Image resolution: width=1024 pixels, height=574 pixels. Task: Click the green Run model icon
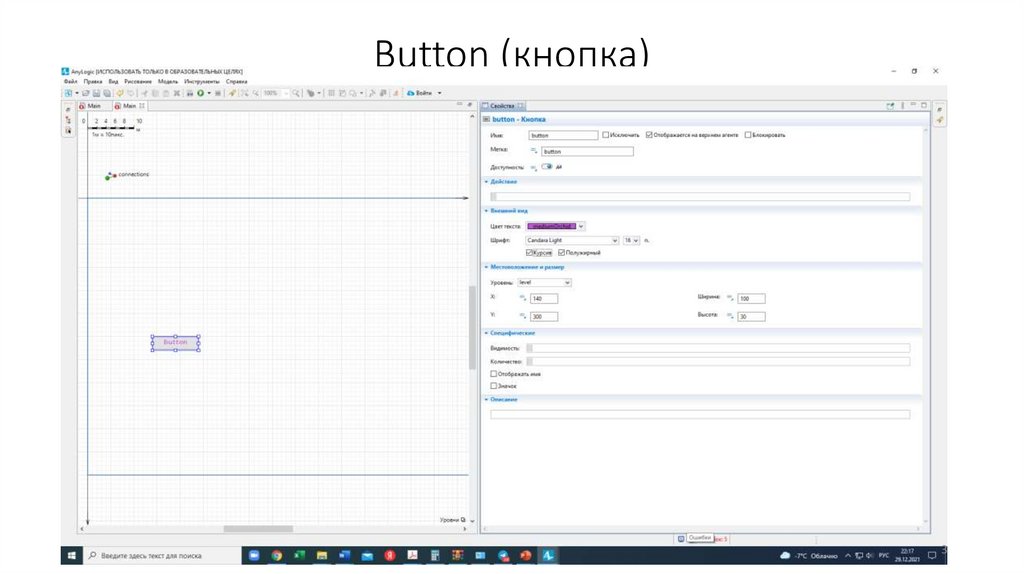pyautogui.click(x=199, y=93)
